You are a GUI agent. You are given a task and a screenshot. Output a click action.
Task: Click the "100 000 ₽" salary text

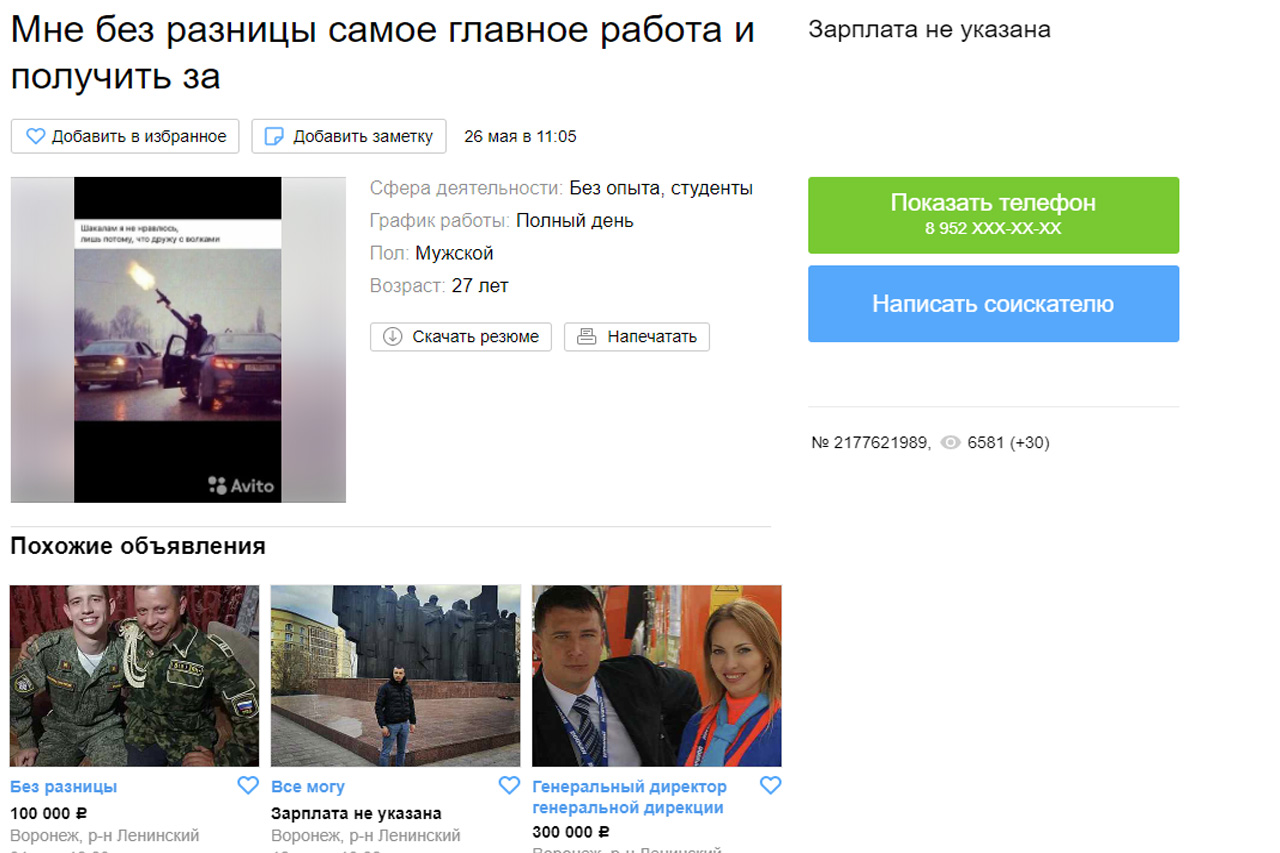pos(48,813)
